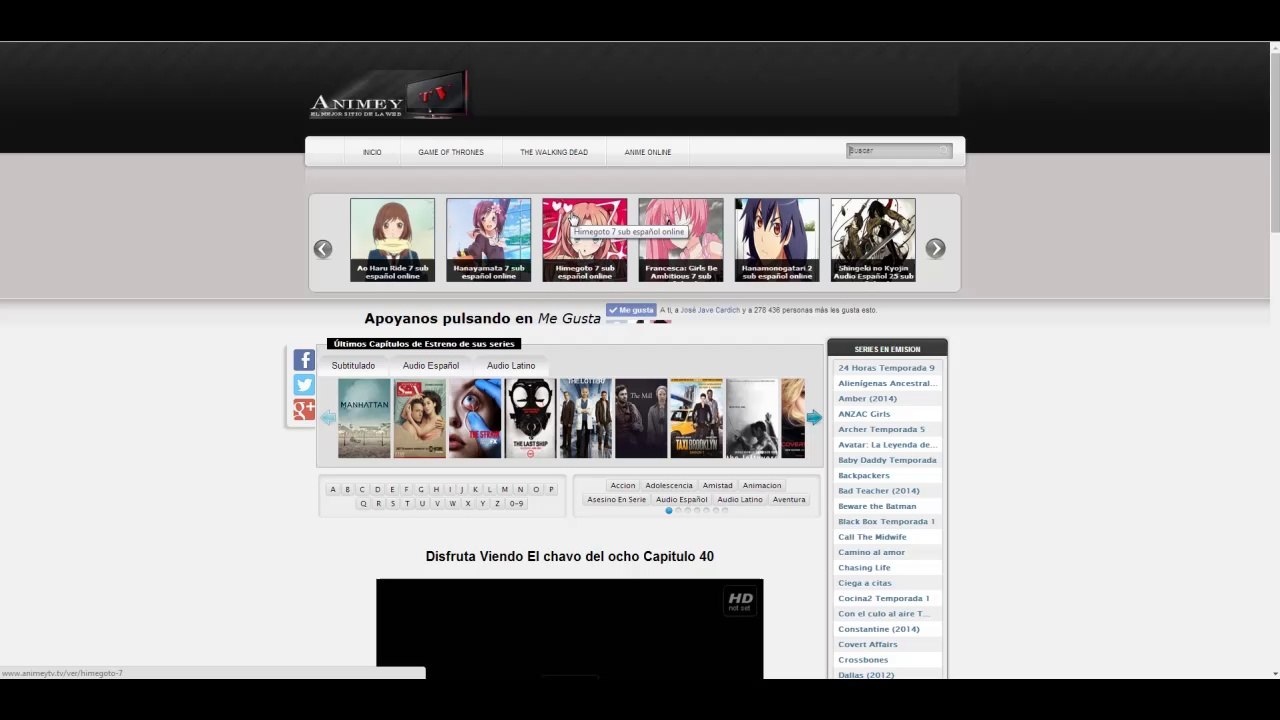The width and height of the screenshot is (1280, 720).
Task: Click the series strip right blue arrow
Action: click(814, 418)
